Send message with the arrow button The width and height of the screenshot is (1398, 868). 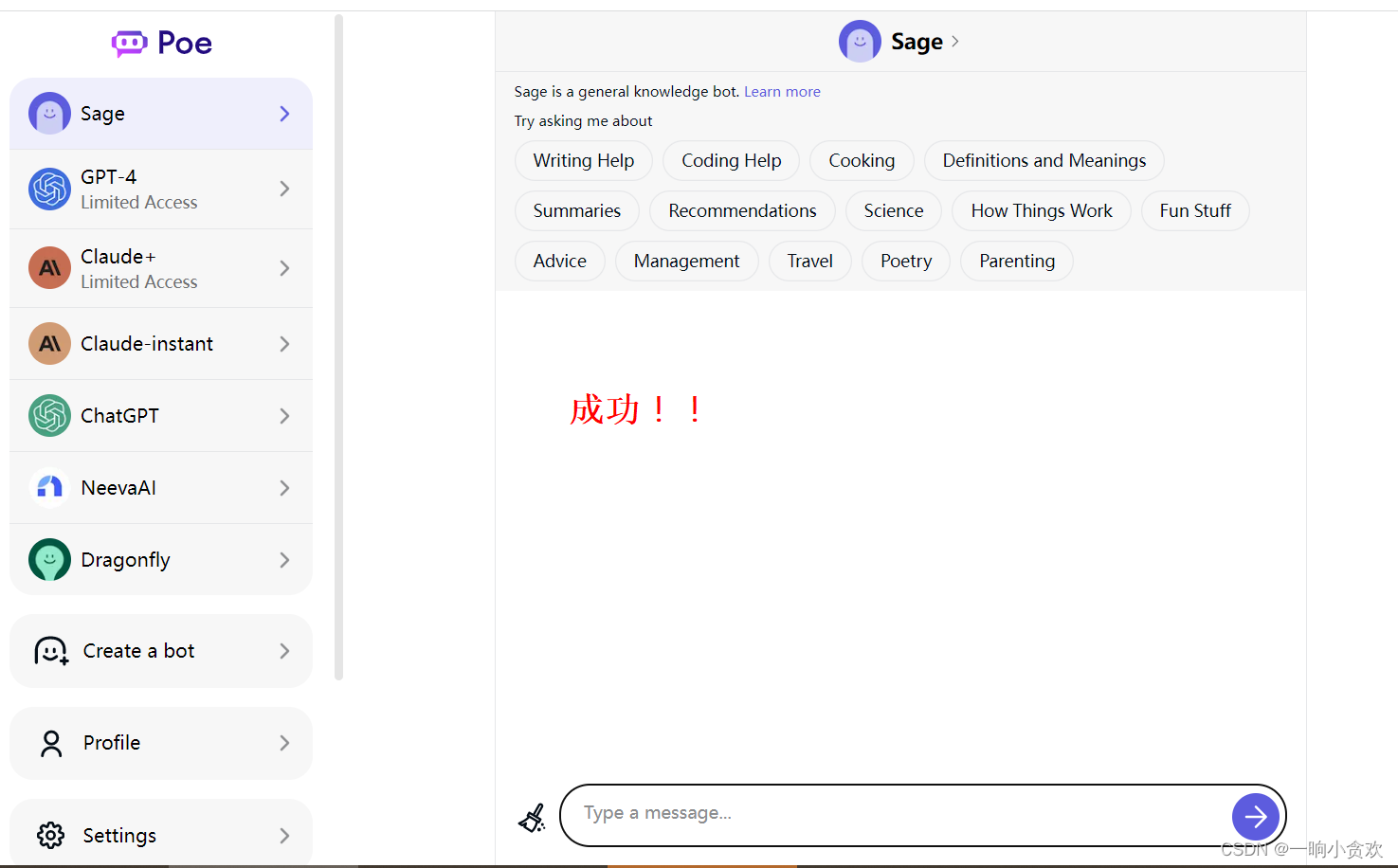click(1256, 816)
